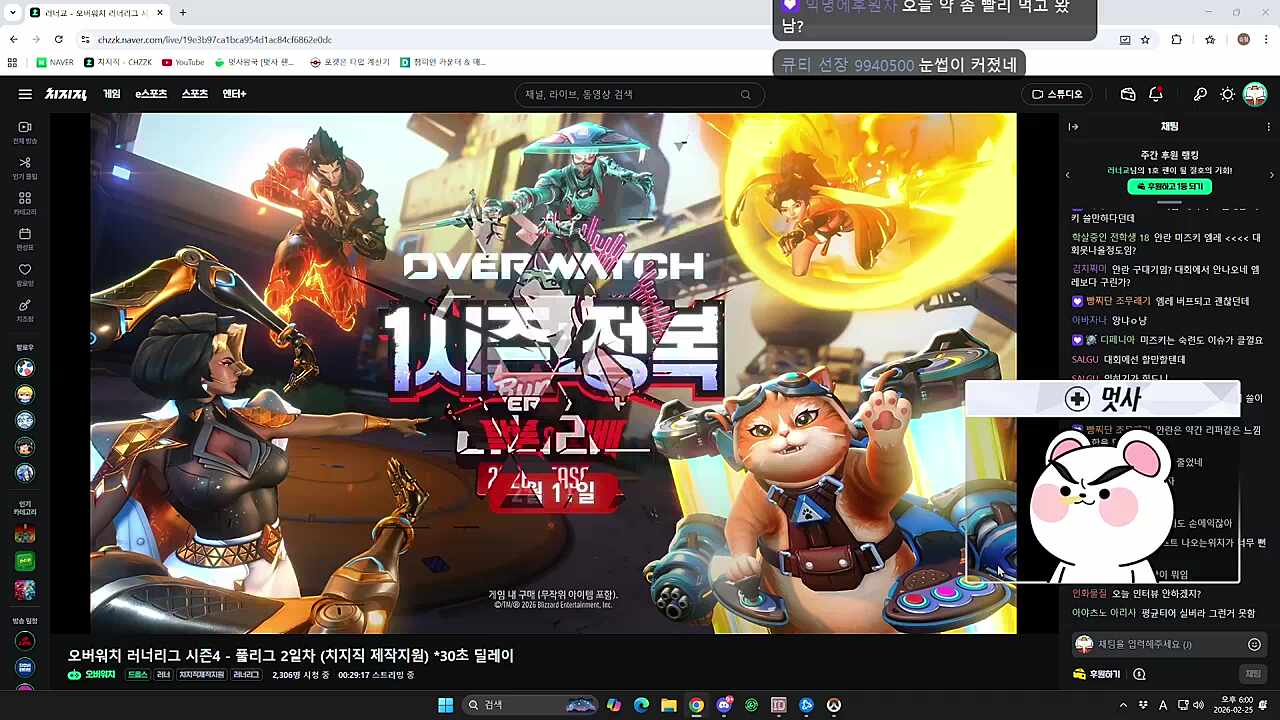The image size is (1280, 720).
Task: Open CHZZK settings gear icon
Action: (x=1227, y=94)
